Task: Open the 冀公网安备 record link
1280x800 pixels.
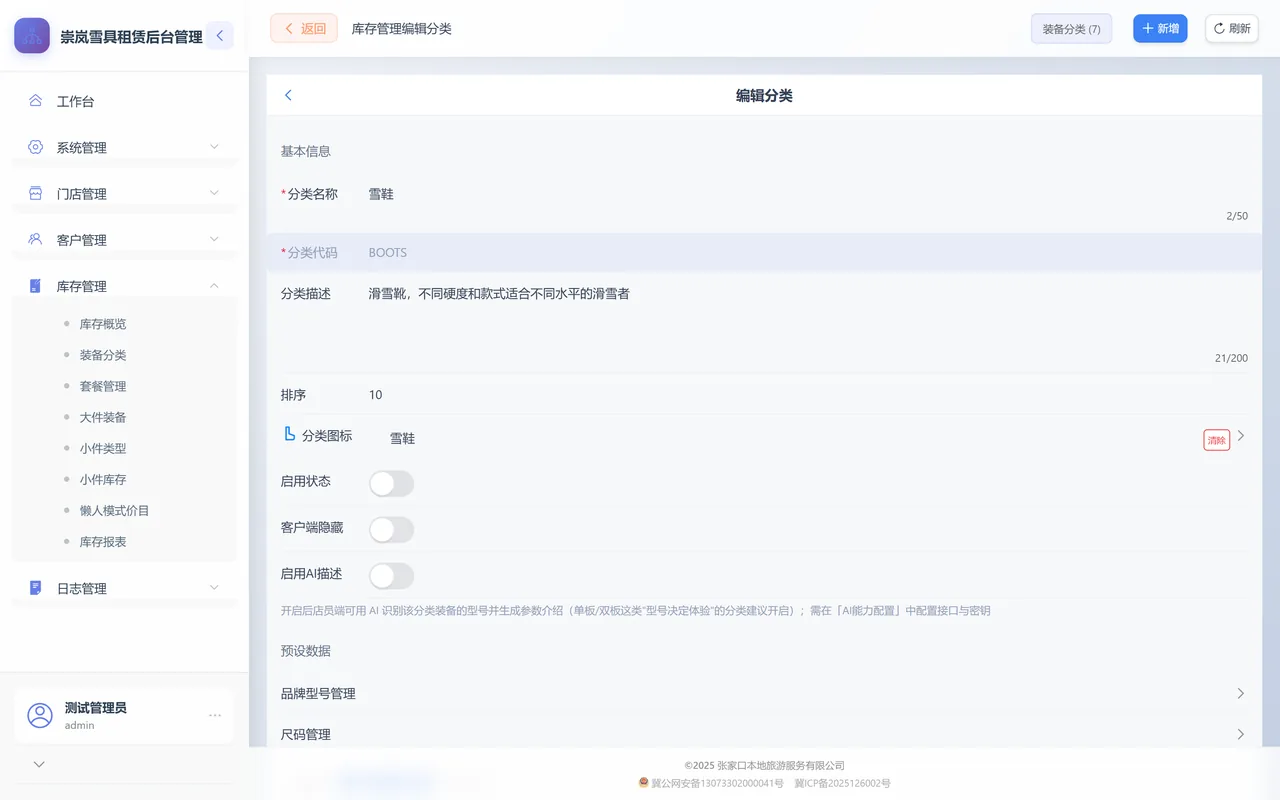Action: point(717,783)
